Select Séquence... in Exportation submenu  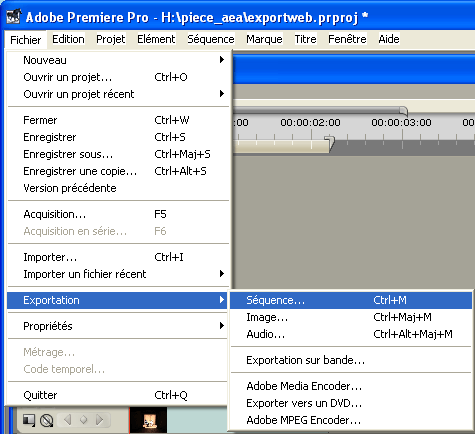(351, 300)
